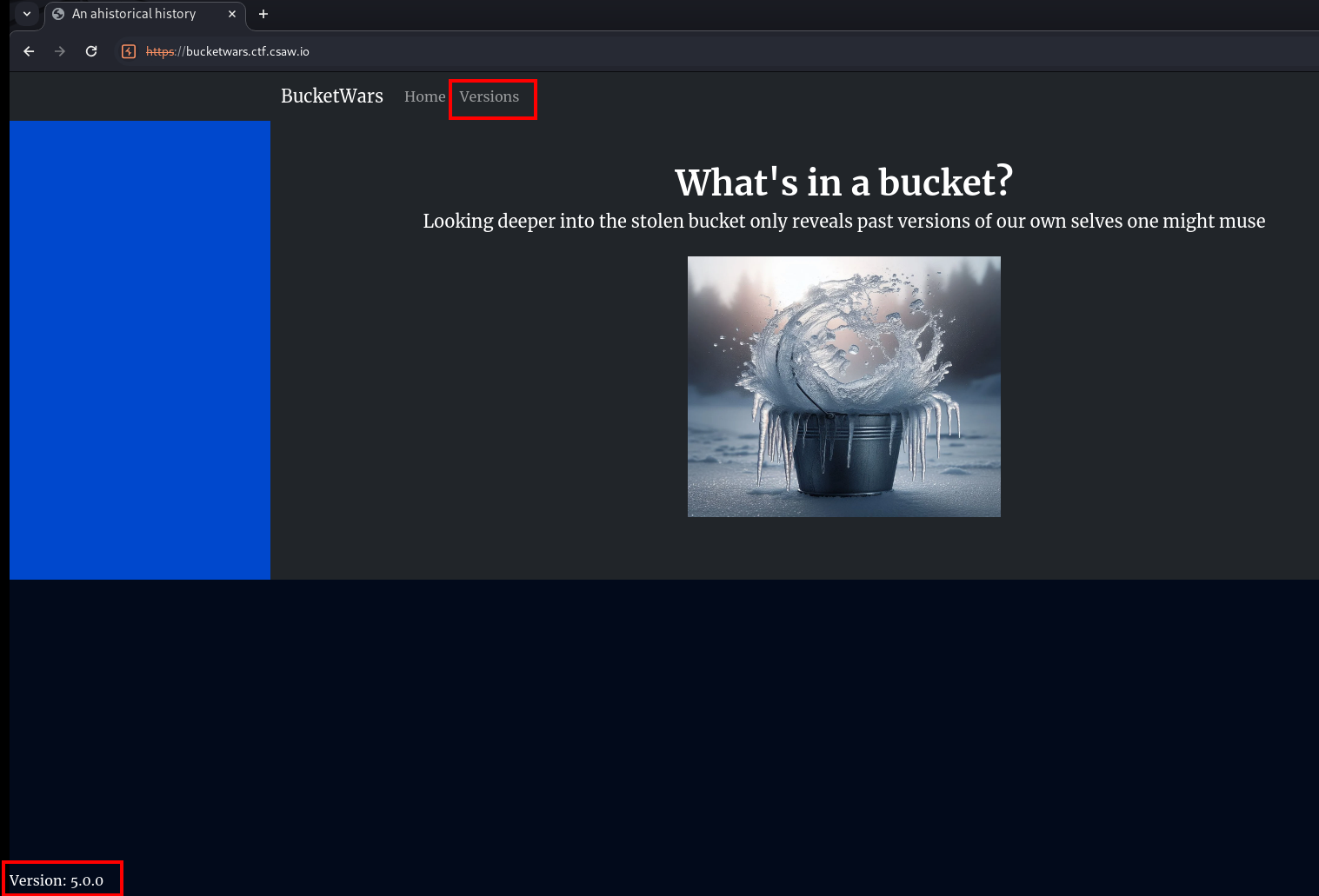This screenshot has width=1319, height=896.
Task: Open site security info icon in address bar
Action: click(x=129, y=51)
